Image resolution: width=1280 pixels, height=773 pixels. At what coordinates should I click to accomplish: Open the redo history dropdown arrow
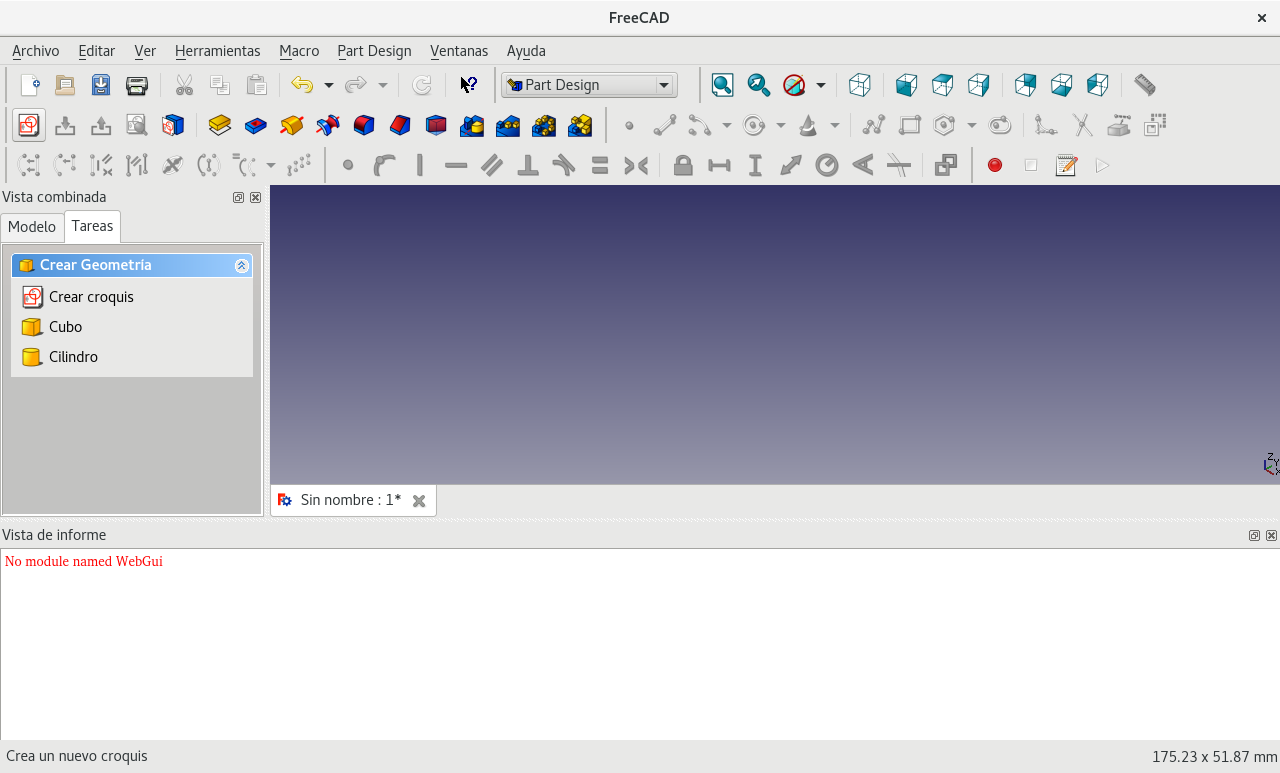pos(382,85)
